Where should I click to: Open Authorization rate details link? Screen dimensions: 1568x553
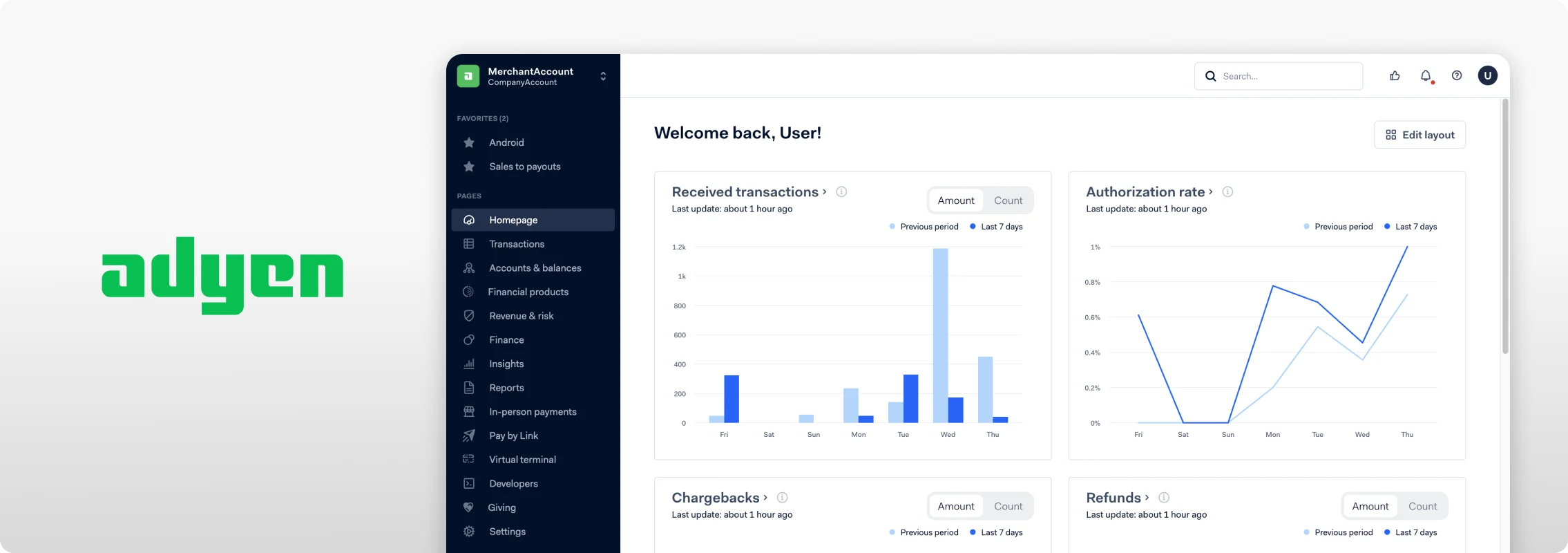(x=1149, y=191)
